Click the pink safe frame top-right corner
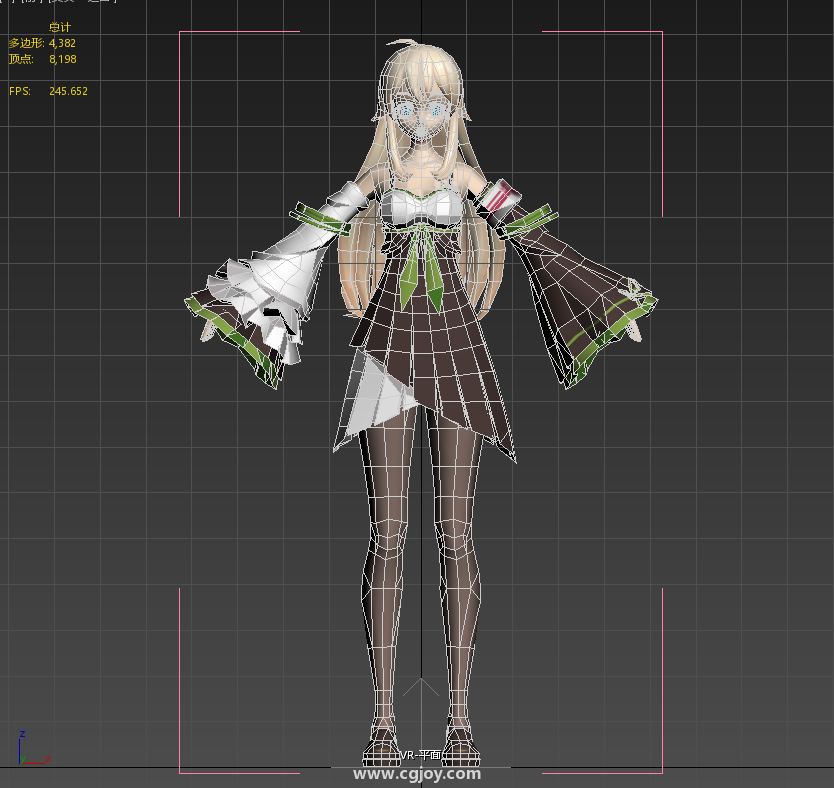Viewport: 834px width, 788px height. (x=661, y=33)
